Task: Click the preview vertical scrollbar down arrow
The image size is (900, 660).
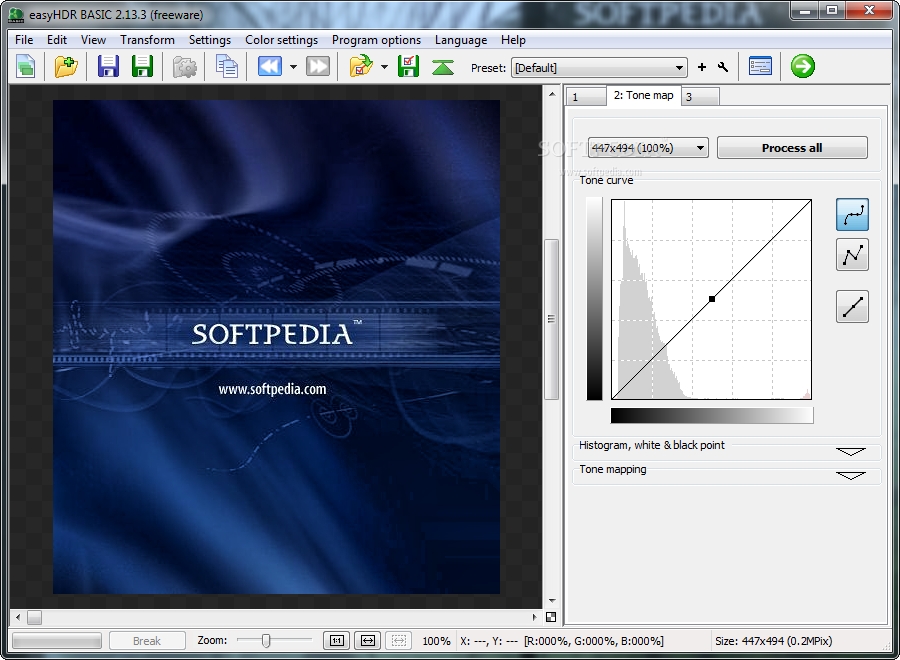Action: click(x=552, y=600)
